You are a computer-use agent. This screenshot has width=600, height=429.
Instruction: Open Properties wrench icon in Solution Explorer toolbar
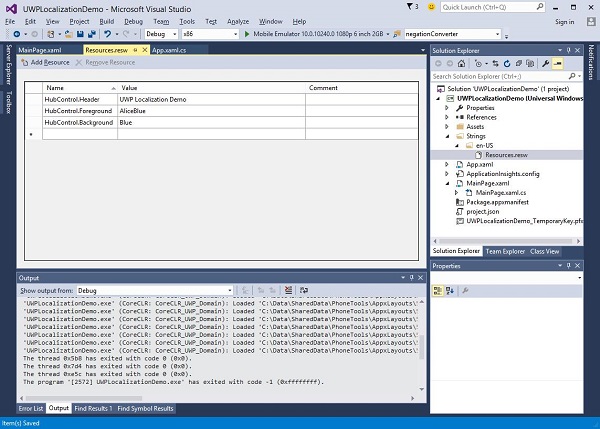[x=546, y=62]
